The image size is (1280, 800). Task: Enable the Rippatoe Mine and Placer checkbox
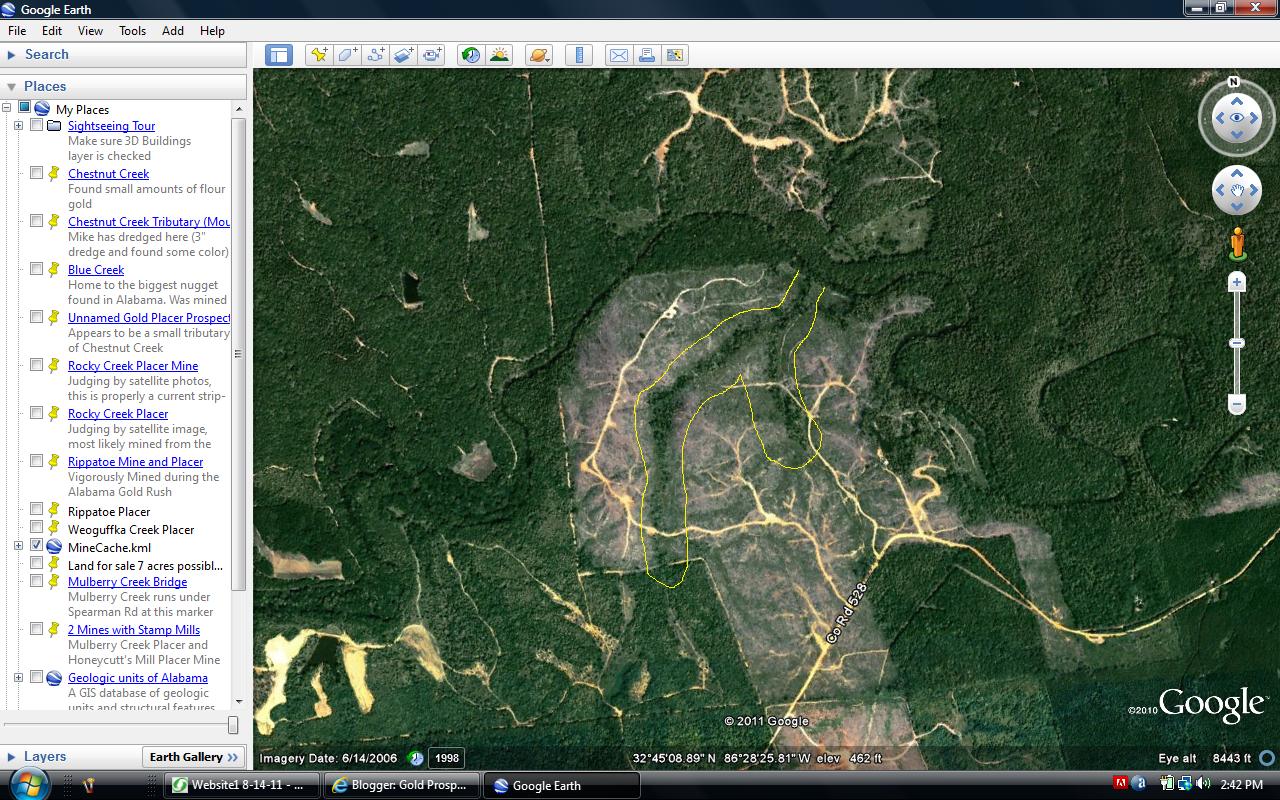[x=37, y=460]
